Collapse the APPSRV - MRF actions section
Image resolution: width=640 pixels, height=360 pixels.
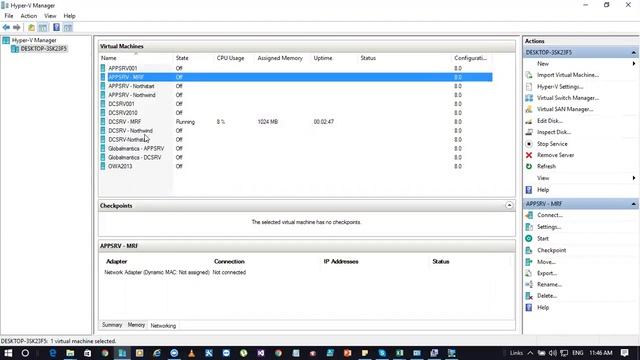click(633, 204)
